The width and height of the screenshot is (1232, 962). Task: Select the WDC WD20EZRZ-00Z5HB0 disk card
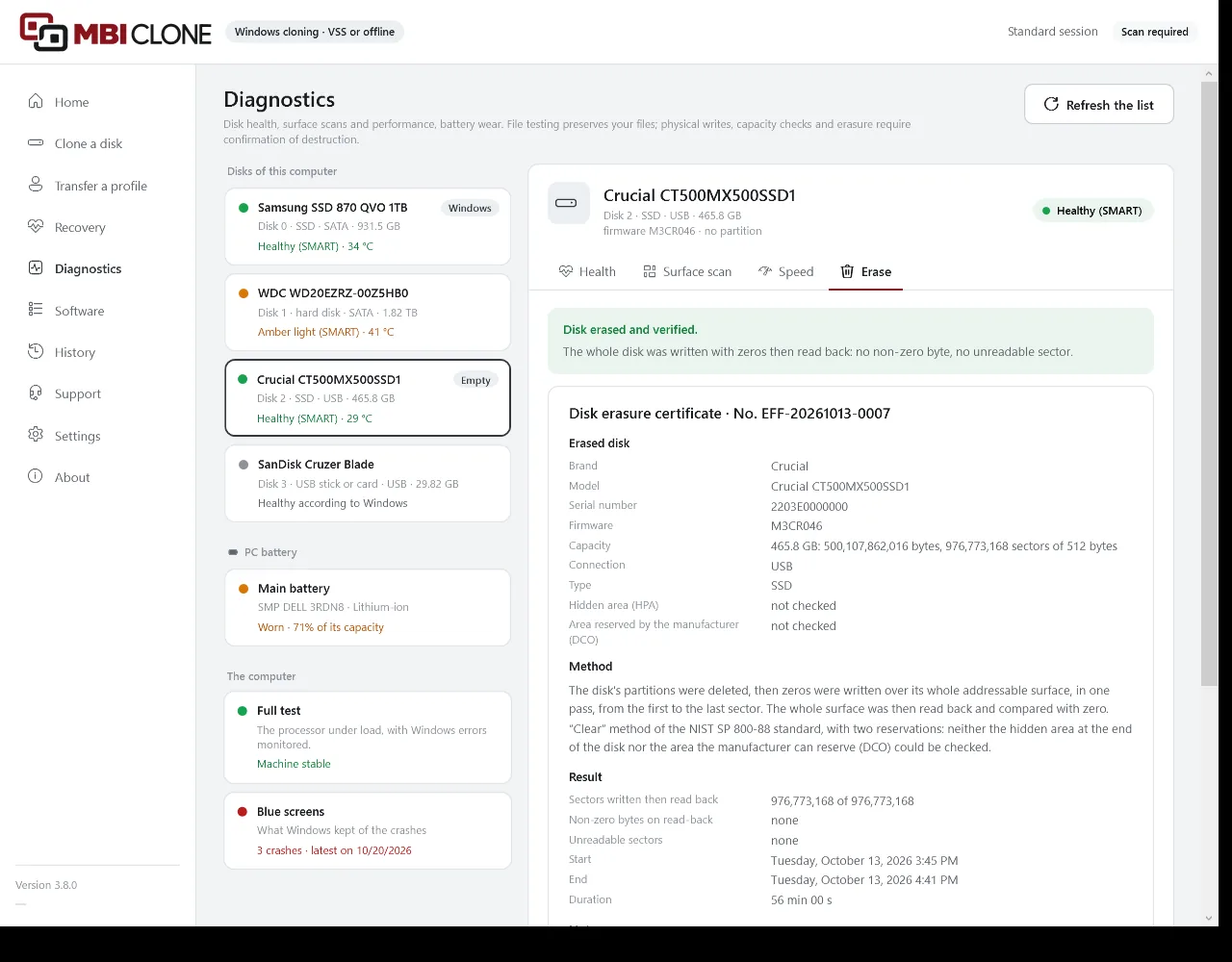(x=368, y=313)
